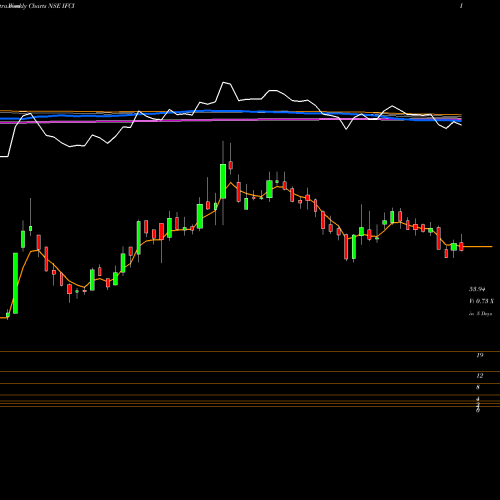Click the chart title ending in NSE IFCI
Screen dimensions: 500x500
click(37, 6)
